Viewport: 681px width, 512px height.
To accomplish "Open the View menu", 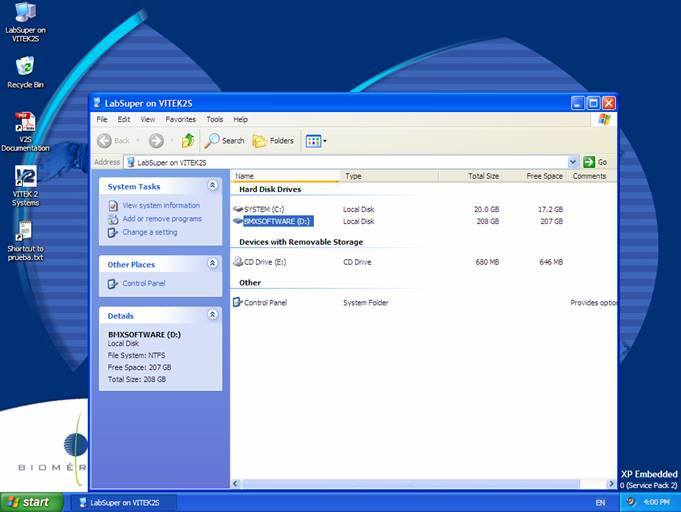I will click(x=148, y=119).
